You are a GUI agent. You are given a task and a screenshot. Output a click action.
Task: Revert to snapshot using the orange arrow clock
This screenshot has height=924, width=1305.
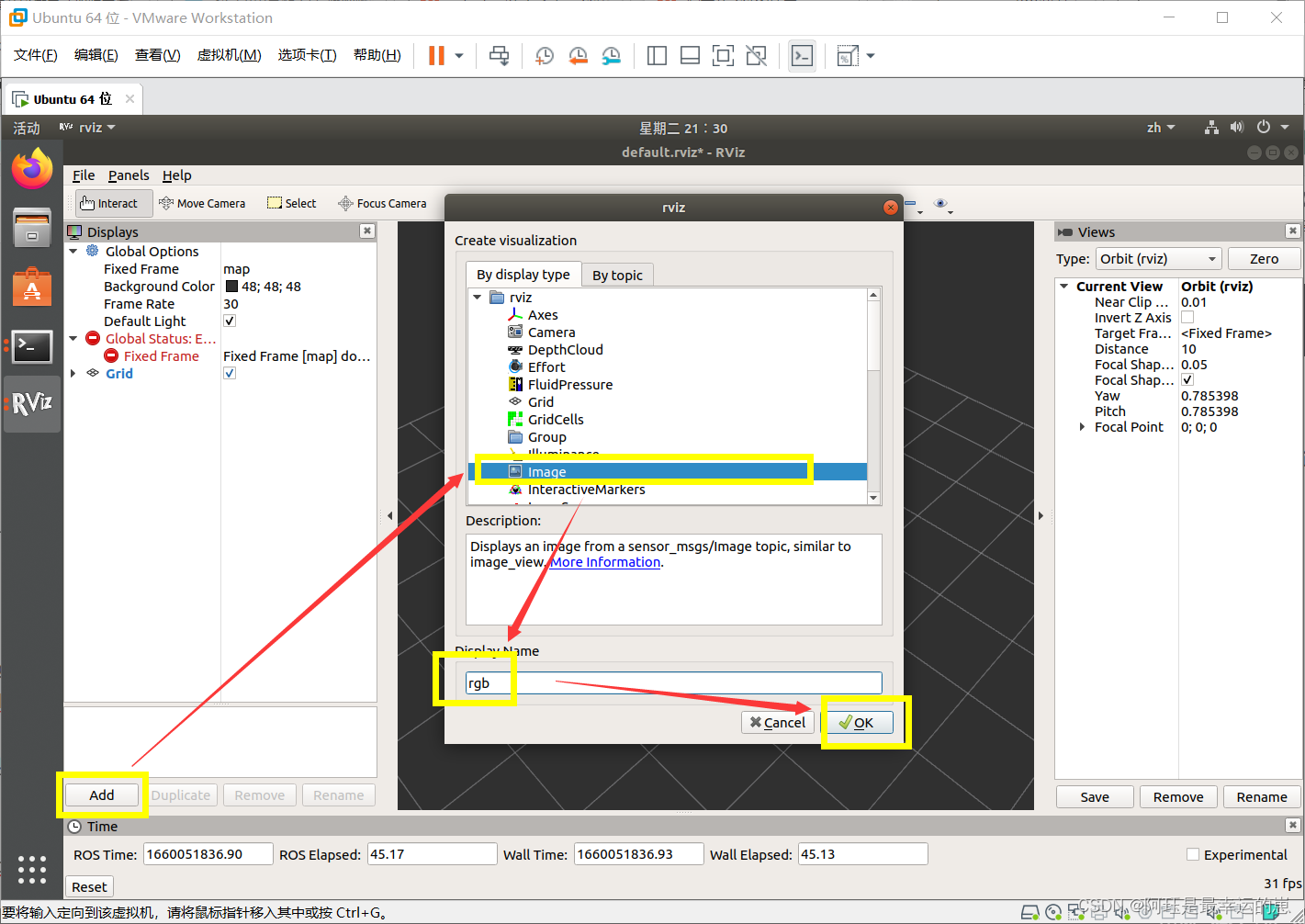578,56
